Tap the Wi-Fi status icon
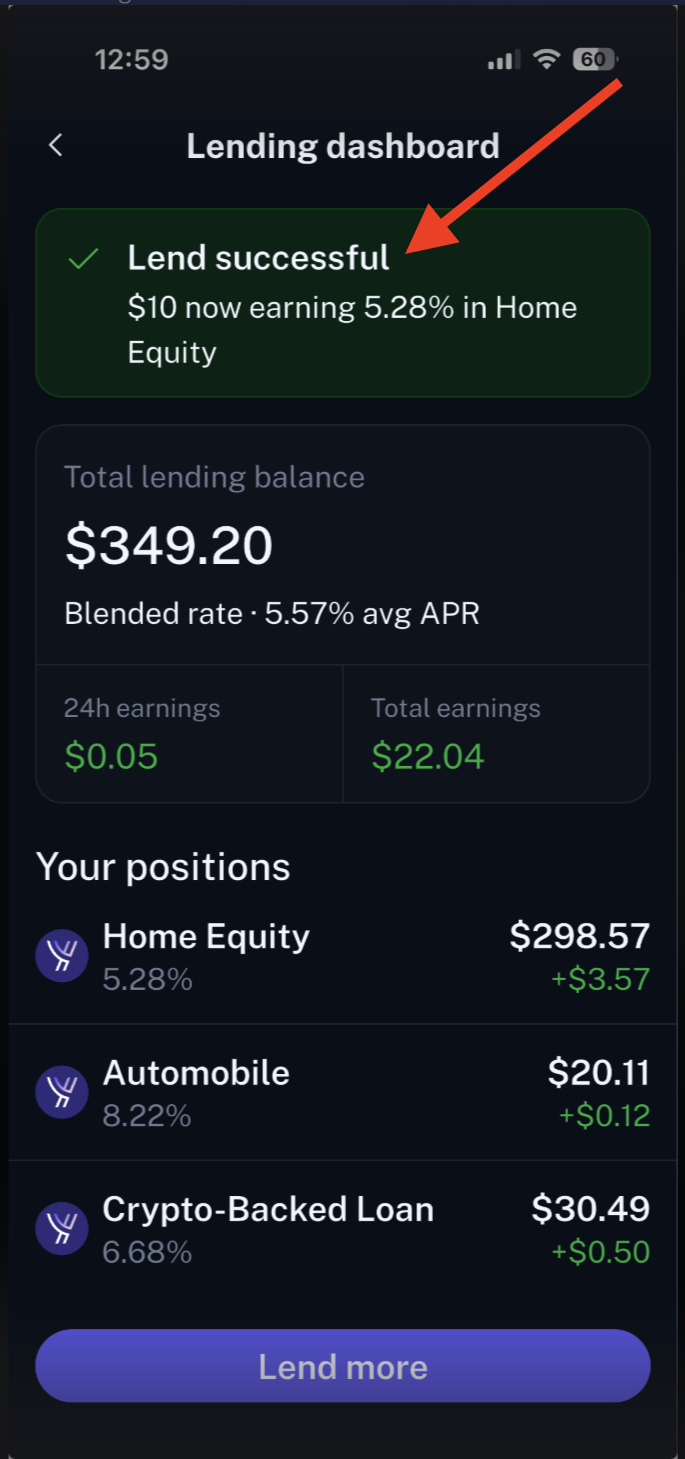Image resolution: width=685 pixels, height=1459 pixels. tap(546, 60)
